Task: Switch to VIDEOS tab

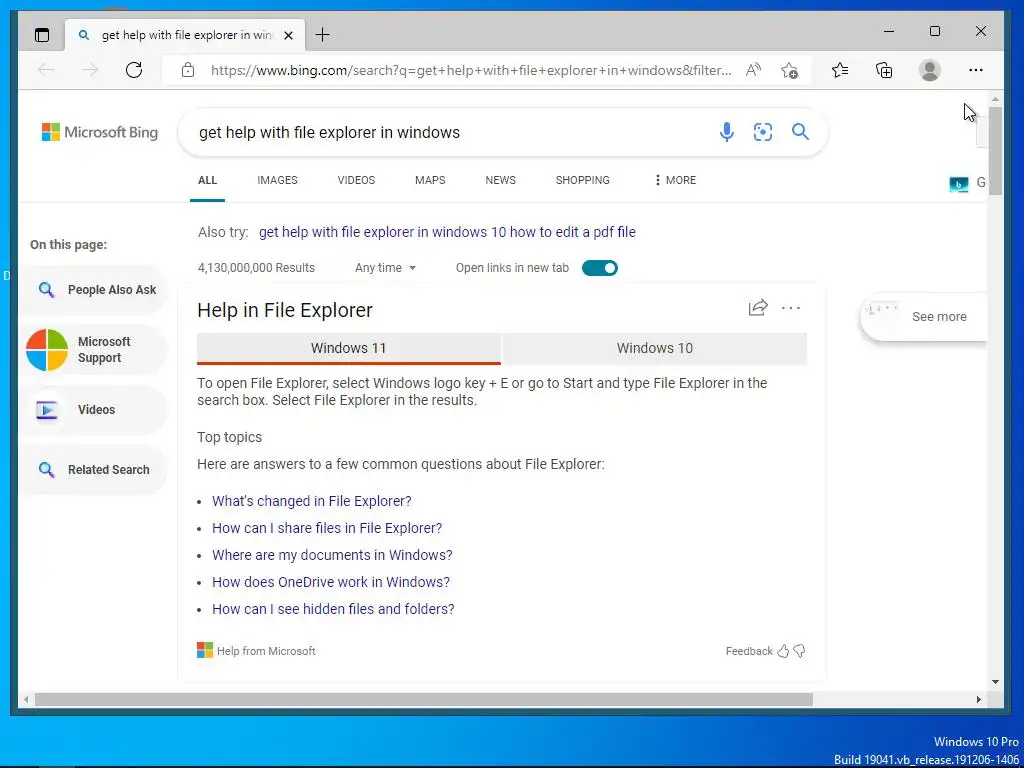Action: pyautogui.click(x=356, y=180)
